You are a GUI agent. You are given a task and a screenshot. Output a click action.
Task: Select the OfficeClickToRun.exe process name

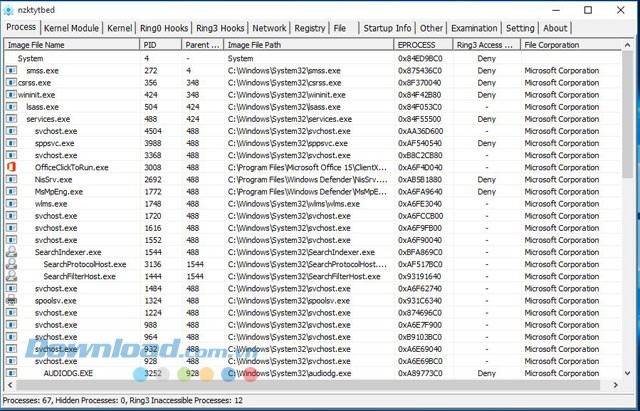point(71,167)
